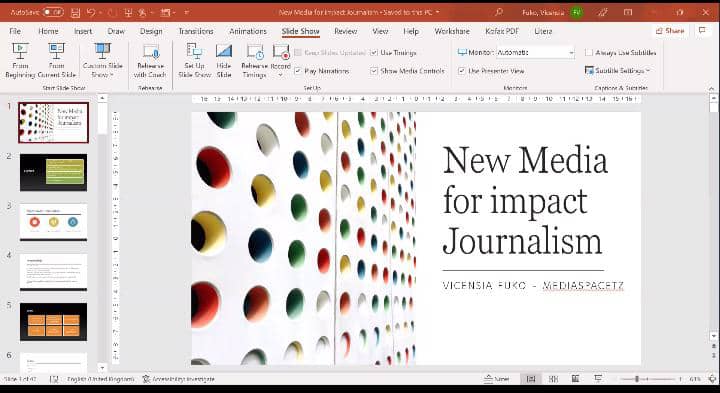The width and height of the screenshot is (720, 393).
Task: Adjust the zoom slider handle
Action: coord(637,379)
